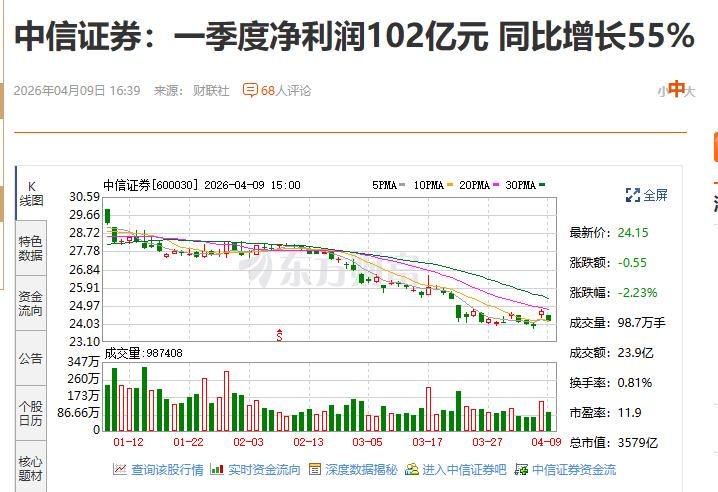Open the 核心题材 tab
The width and height of the screenshot is (718, 492).
coord(31,467)
